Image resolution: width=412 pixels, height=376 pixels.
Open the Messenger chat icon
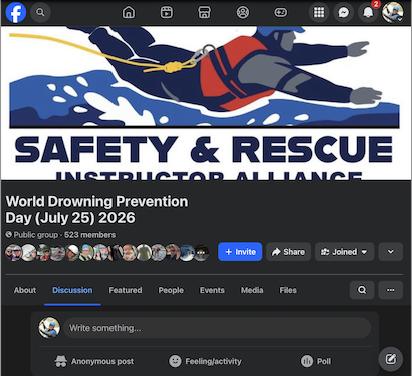344,12
